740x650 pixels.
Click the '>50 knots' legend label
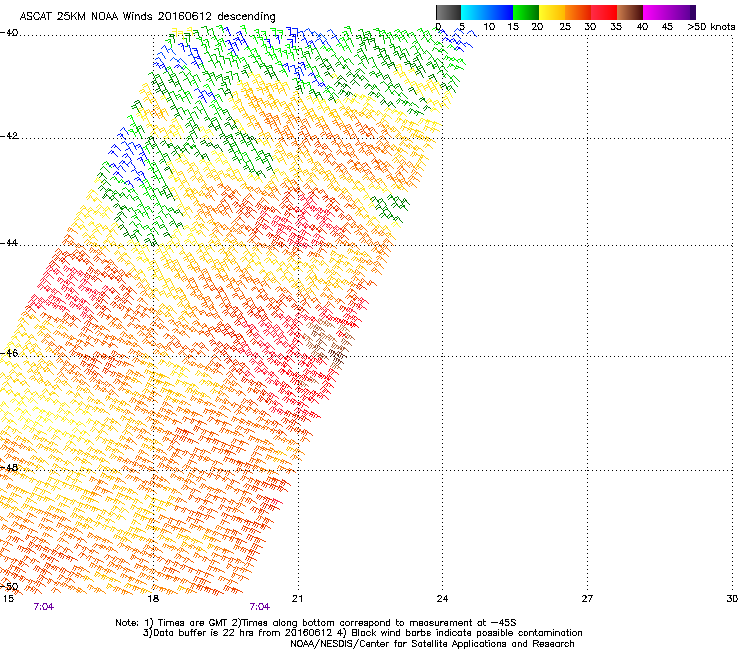click(711, 27)
